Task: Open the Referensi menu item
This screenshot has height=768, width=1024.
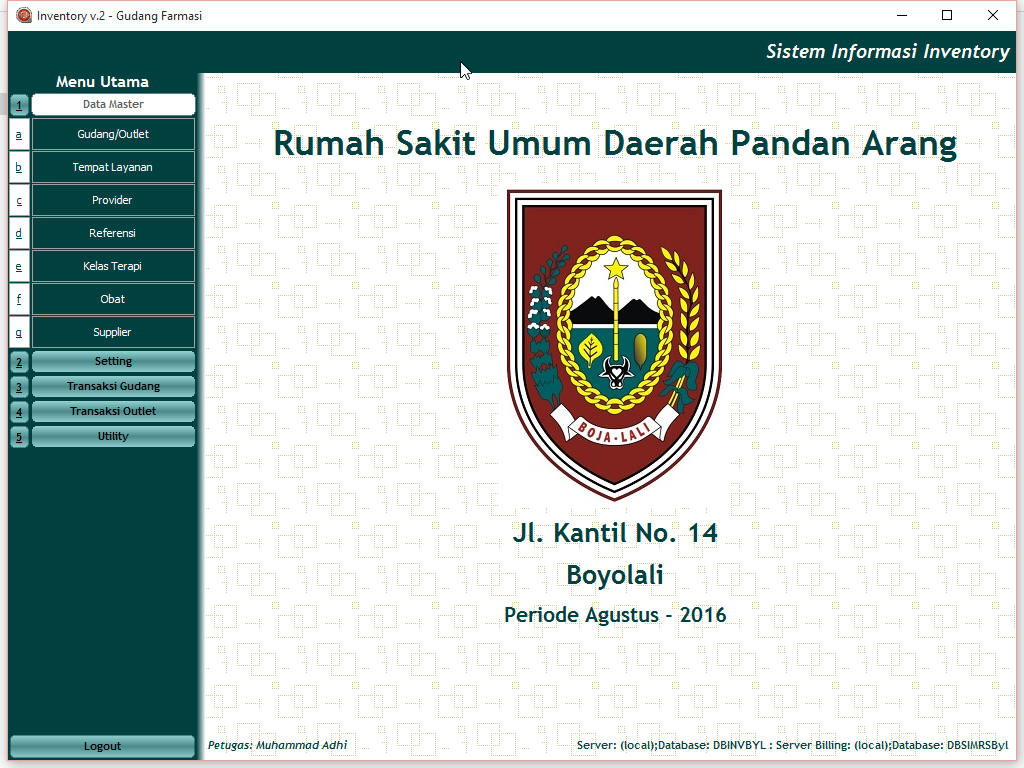Action: click(113, 233)
